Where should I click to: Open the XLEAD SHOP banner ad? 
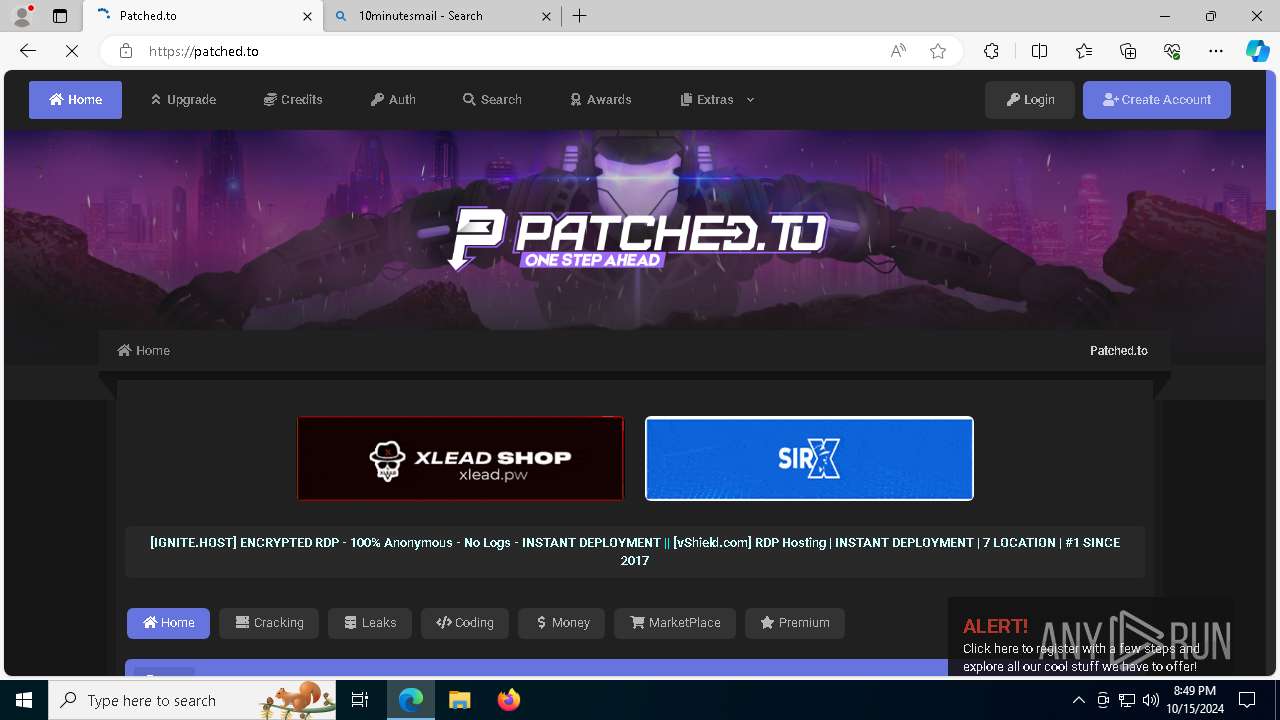pos(460,458)
